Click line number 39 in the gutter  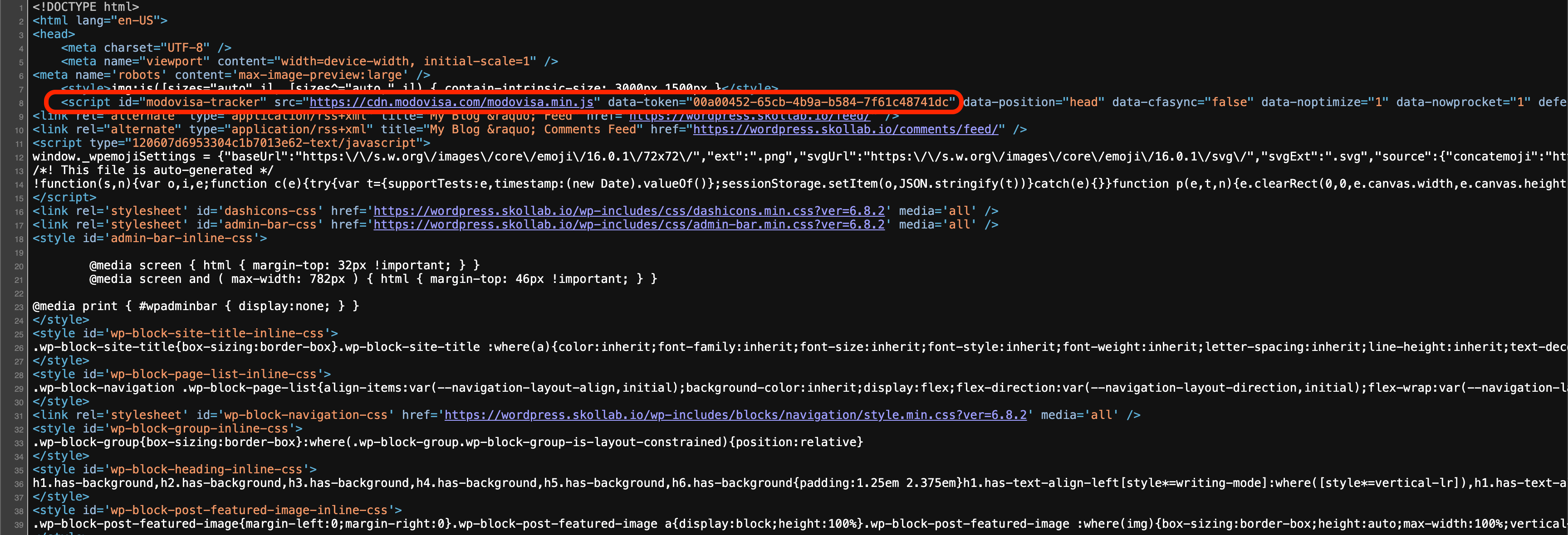[x=19, y=525]
